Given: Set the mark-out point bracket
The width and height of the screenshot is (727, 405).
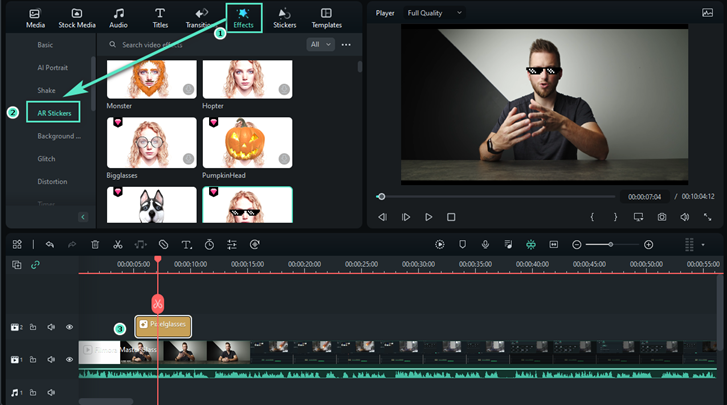Looking at the screenshot, I should (615, 217).
